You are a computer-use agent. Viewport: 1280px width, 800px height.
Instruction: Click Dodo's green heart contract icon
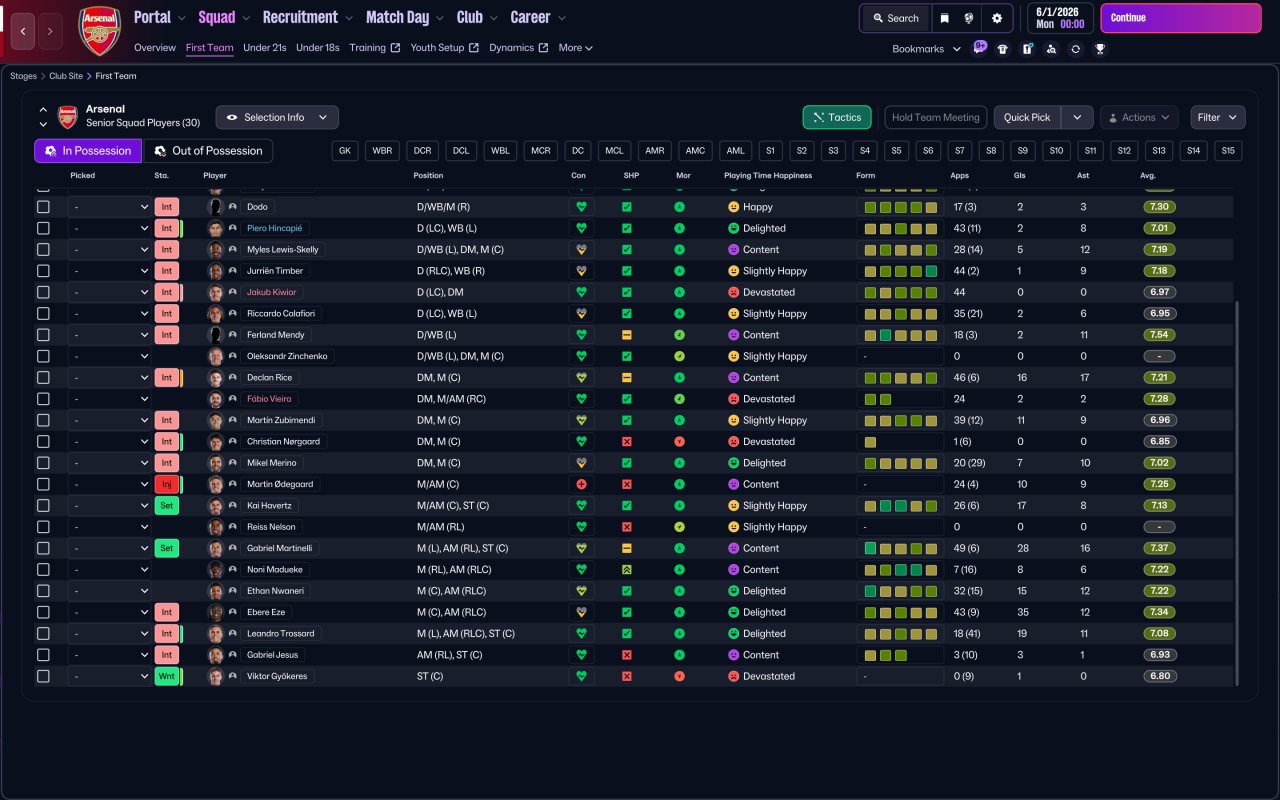(581, 207)
